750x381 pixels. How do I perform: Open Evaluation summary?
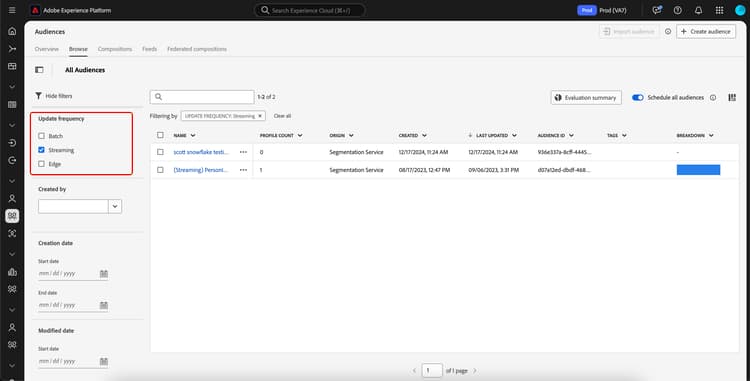(586, 98)
